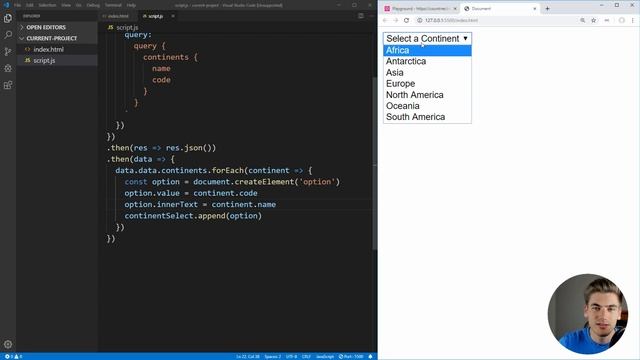Click the Chrome profile avatar icon
The width and height of the screenshot is (640, 360).
coord(621,20)
